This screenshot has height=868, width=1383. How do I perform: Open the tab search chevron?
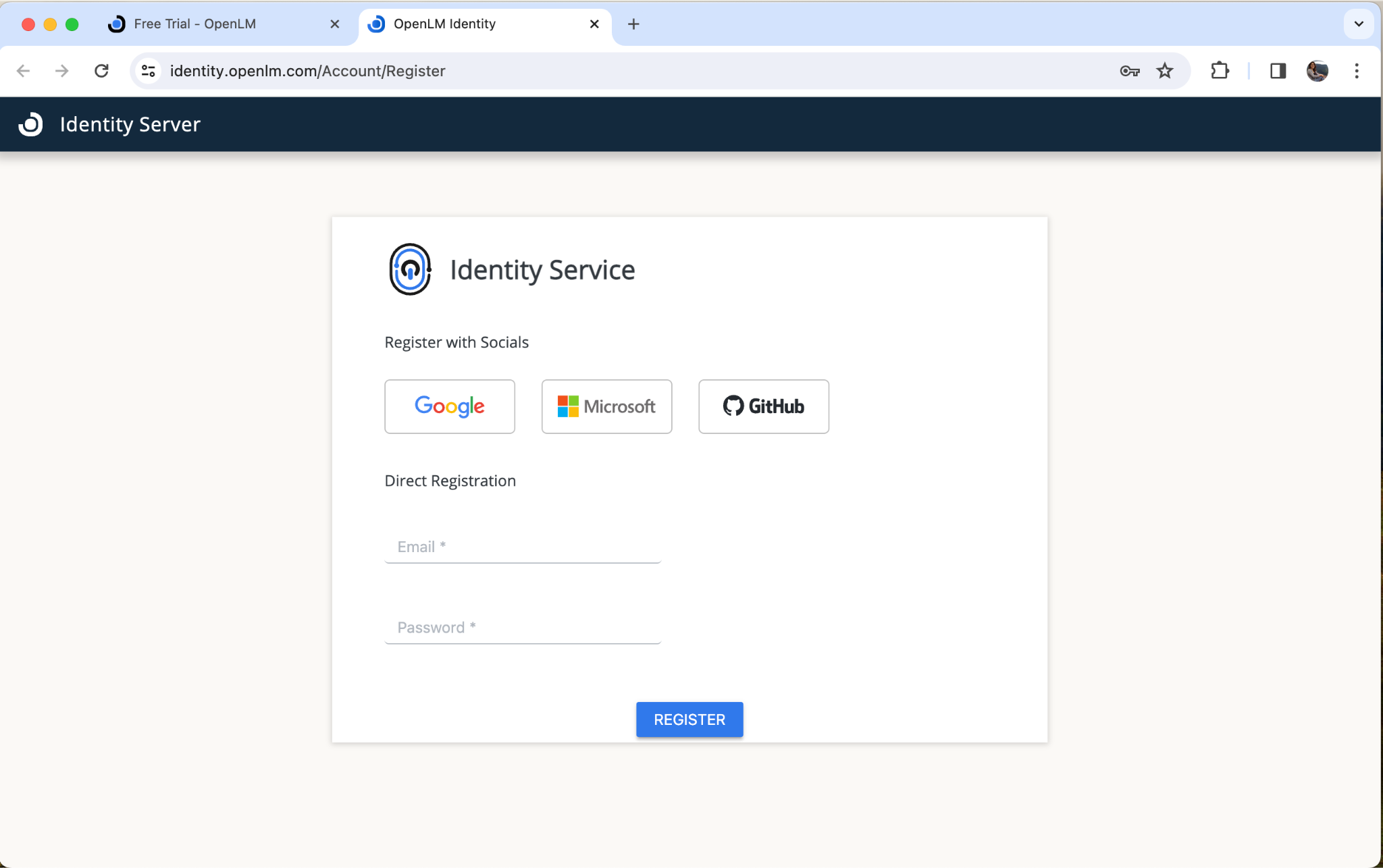pyautogui.click(x=1358, y=24)
